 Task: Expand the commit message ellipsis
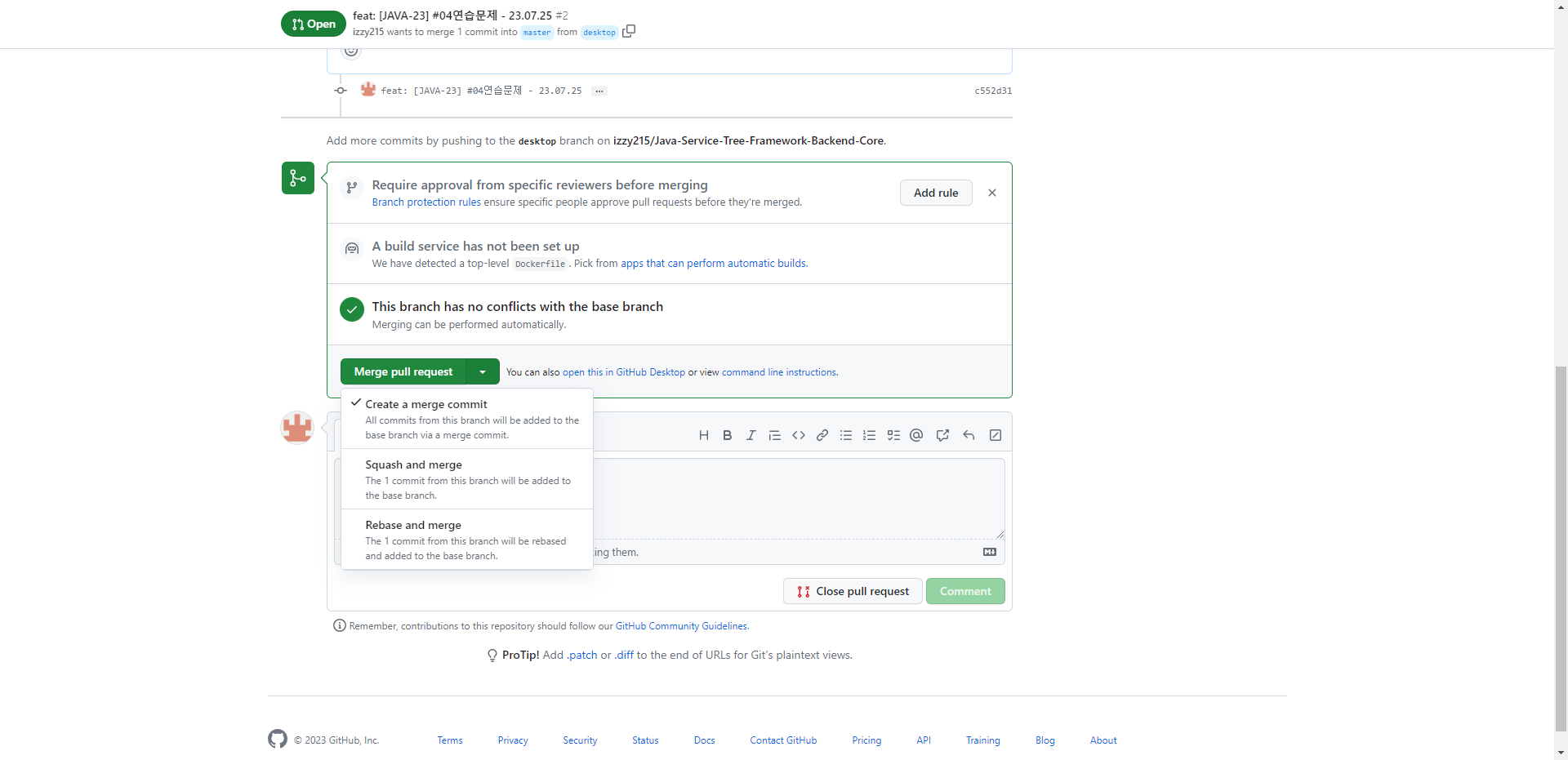tap(599, 91)
